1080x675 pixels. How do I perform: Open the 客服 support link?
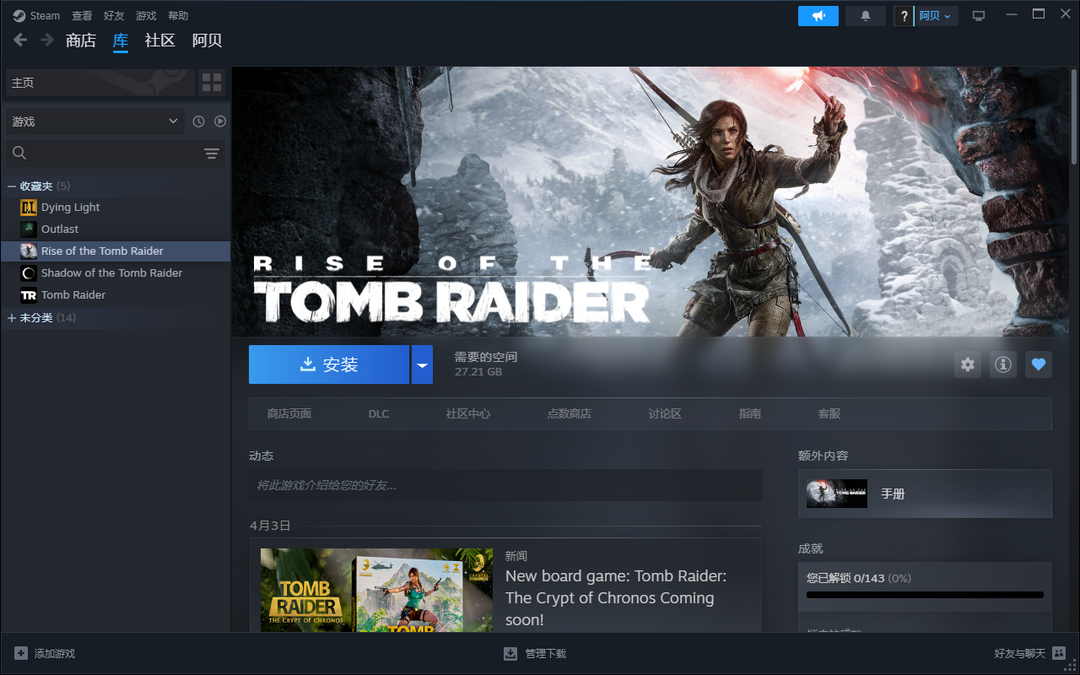point(829,414)
